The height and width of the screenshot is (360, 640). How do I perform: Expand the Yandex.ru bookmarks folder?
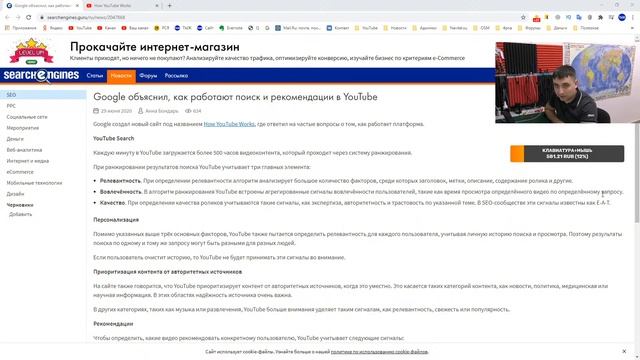pos(455,28)
